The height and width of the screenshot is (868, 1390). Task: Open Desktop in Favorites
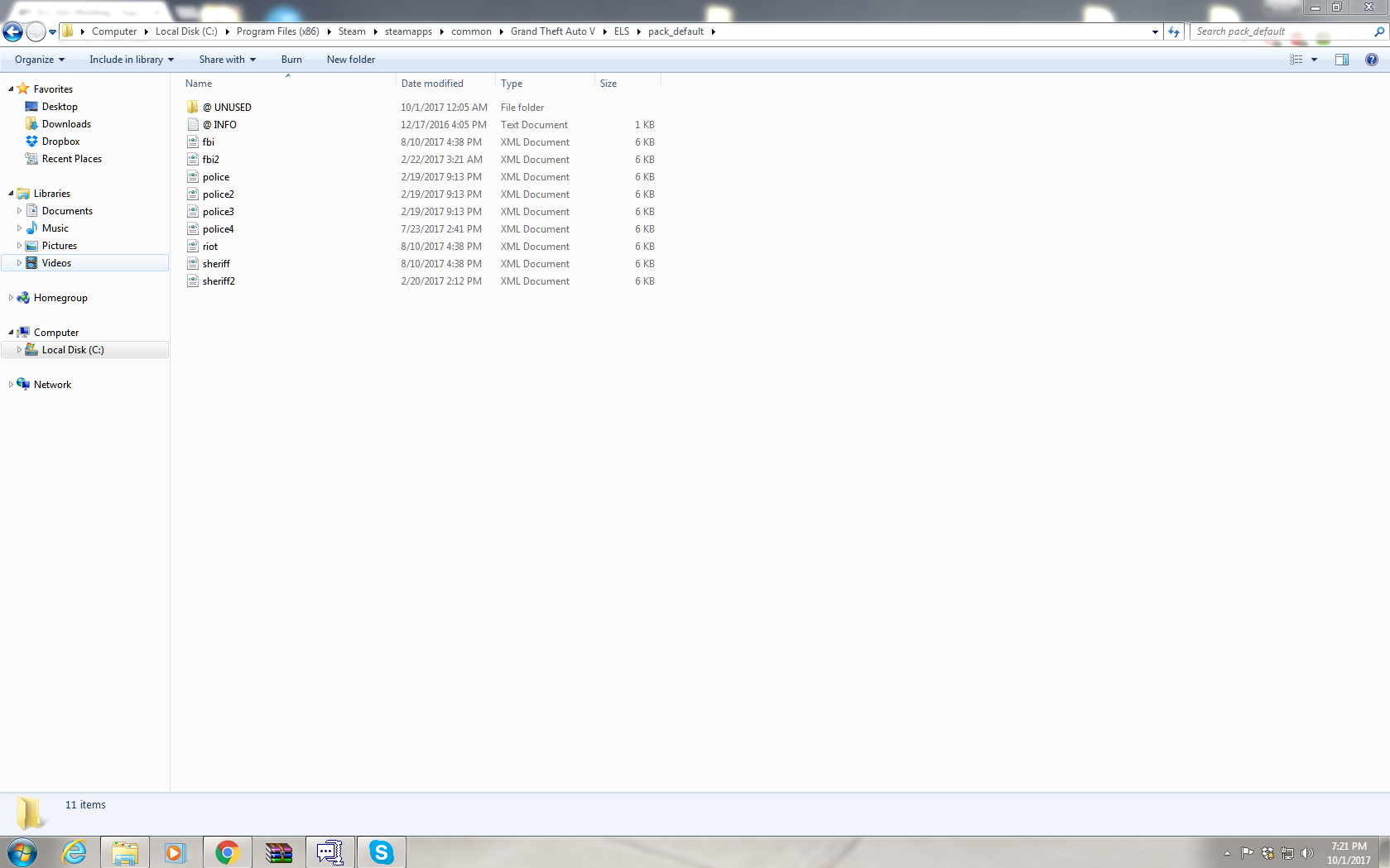pyautogui.click(x=60, y=107)
